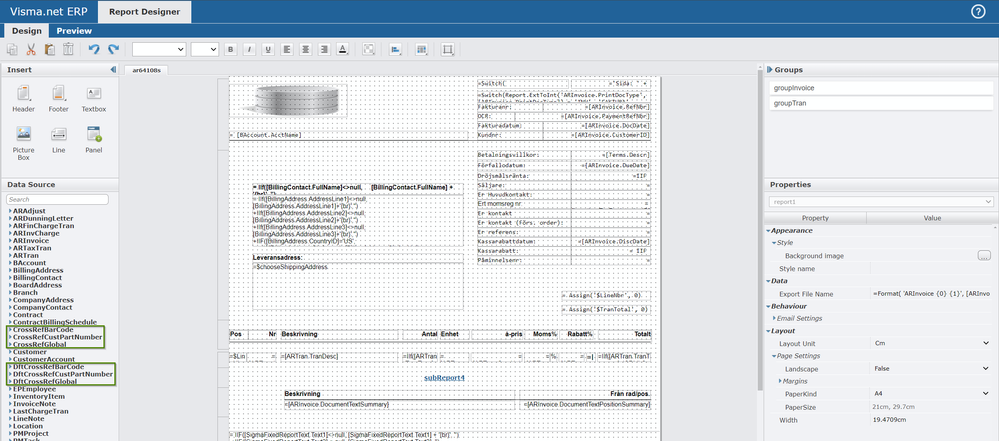Align text left
Screen dimensions: 999x441
287,50
